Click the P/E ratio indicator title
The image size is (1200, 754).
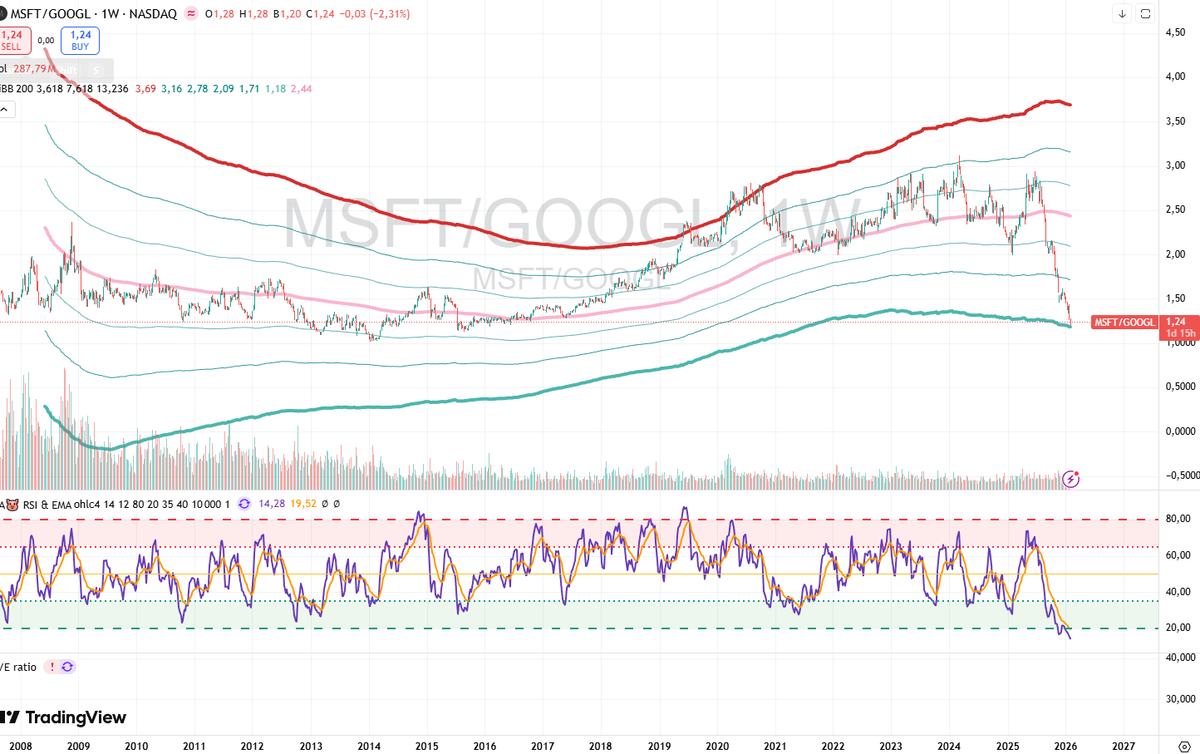[19, 666]
